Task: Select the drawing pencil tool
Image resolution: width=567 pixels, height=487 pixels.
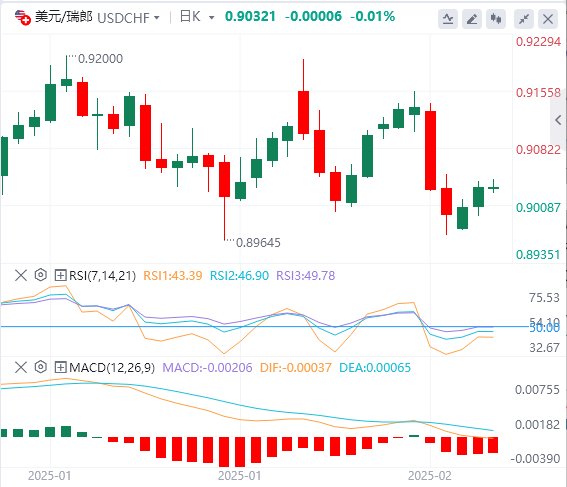Action: (472, 19)
